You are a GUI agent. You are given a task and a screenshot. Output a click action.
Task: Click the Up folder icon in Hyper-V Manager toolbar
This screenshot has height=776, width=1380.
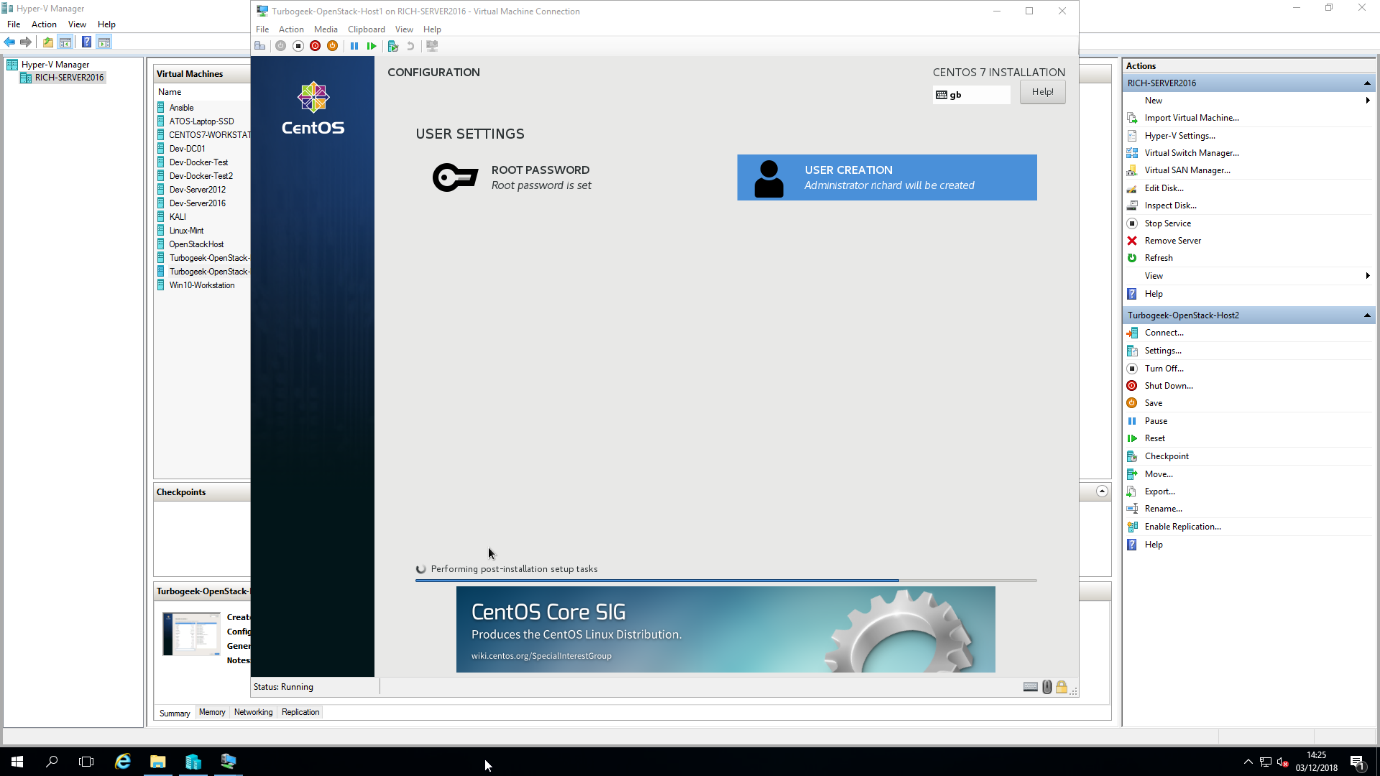(x=48, y=42)
